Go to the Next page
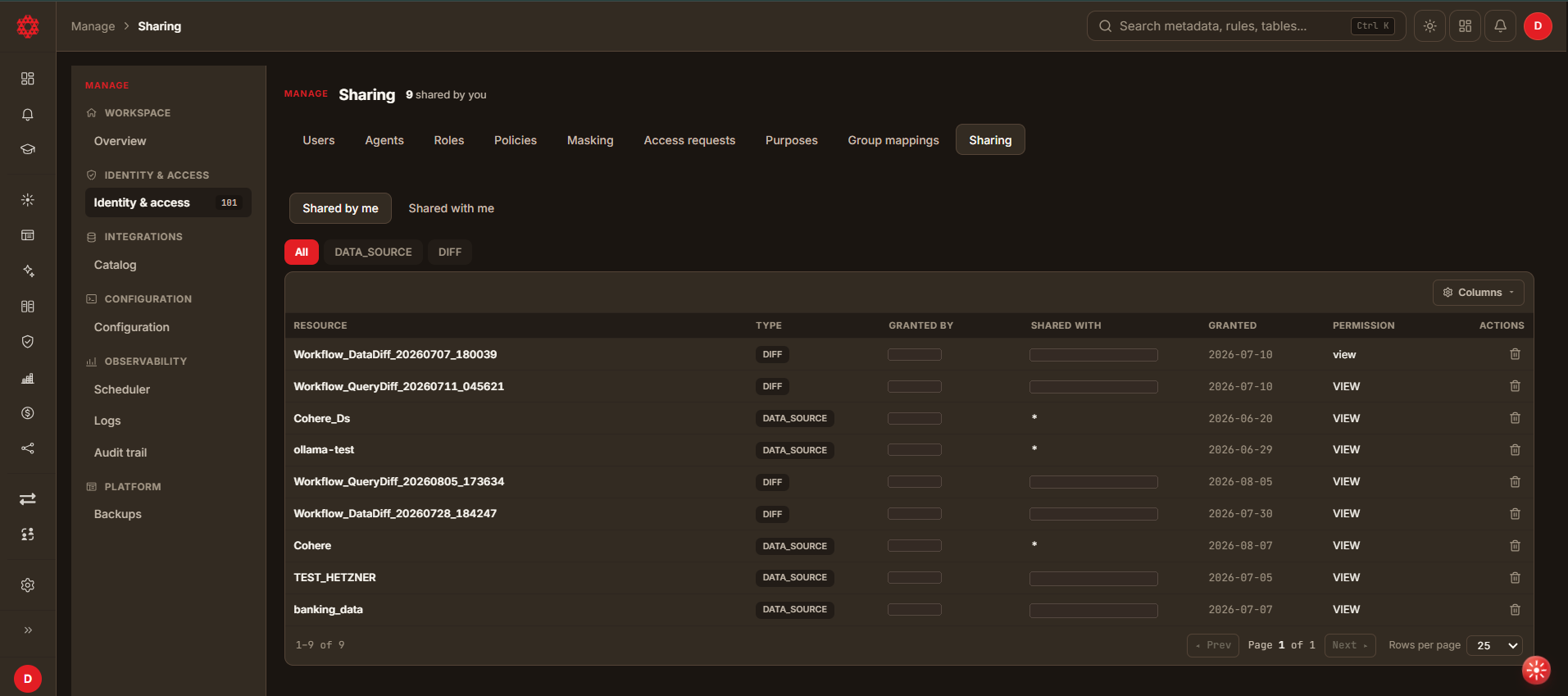The image size is (1568, 696). click(x=1350, y=646)
